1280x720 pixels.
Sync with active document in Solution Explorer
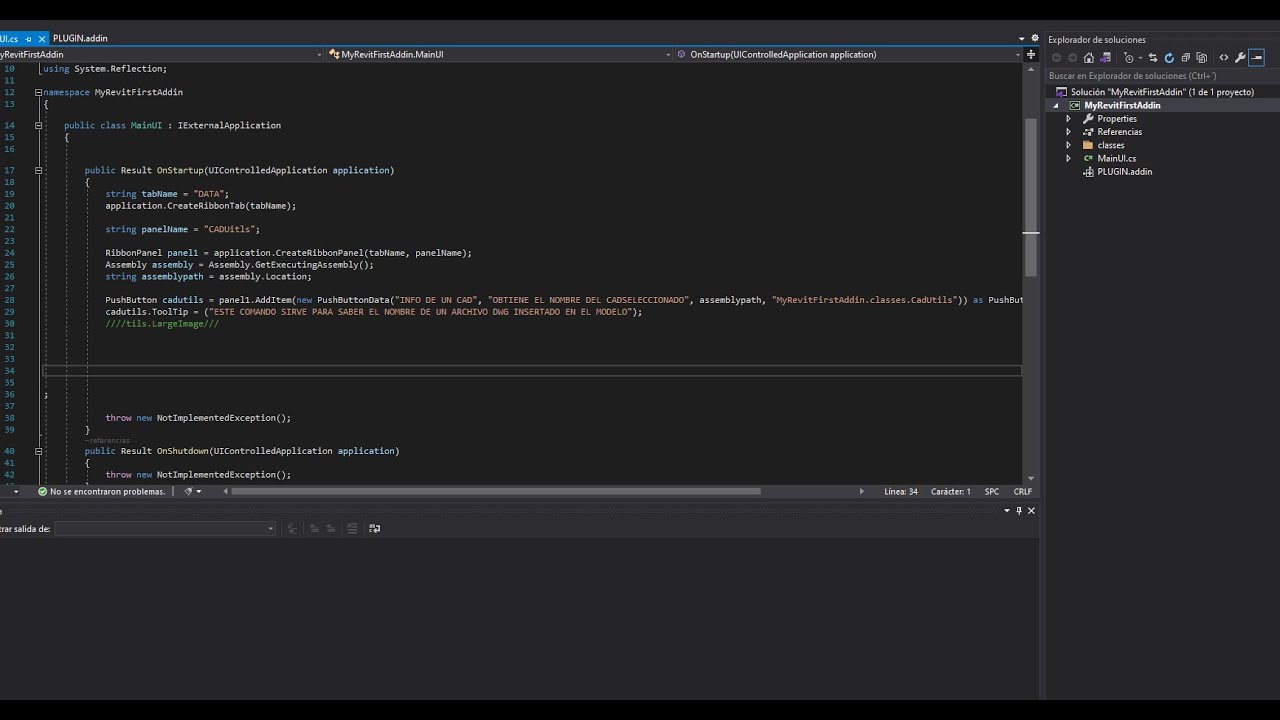1153,58
